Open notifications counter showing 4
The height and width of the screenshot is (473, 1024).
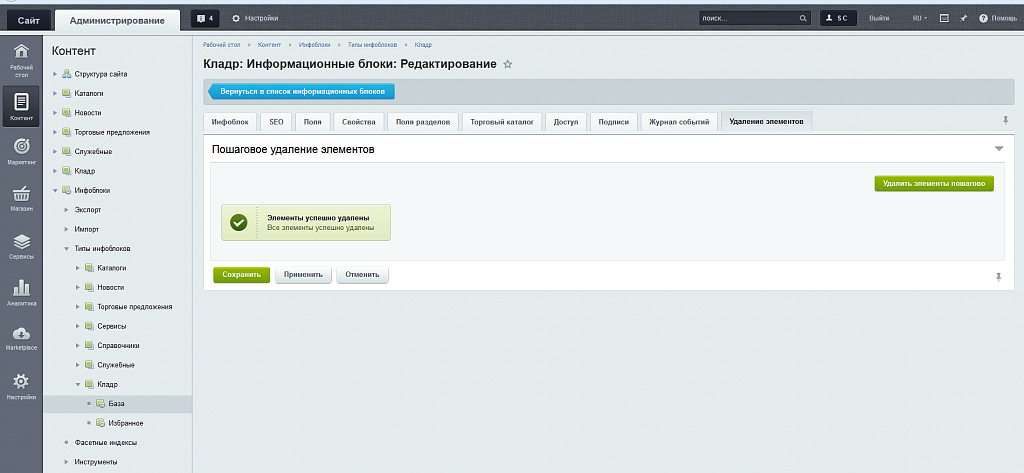(204, 18)
